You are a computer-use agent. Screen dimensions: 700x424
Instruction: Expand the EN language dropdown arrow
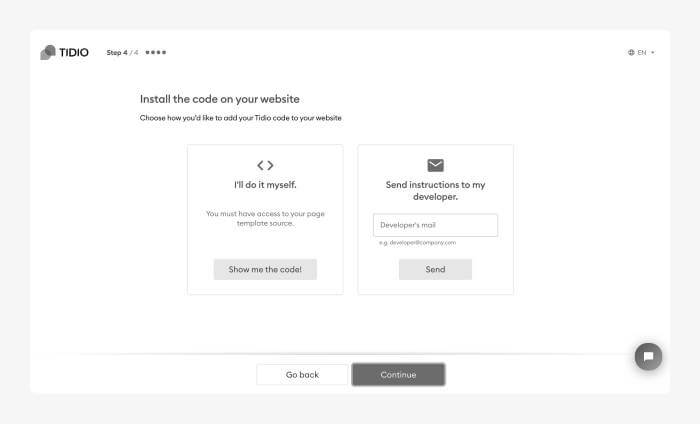tap(653, 53)
